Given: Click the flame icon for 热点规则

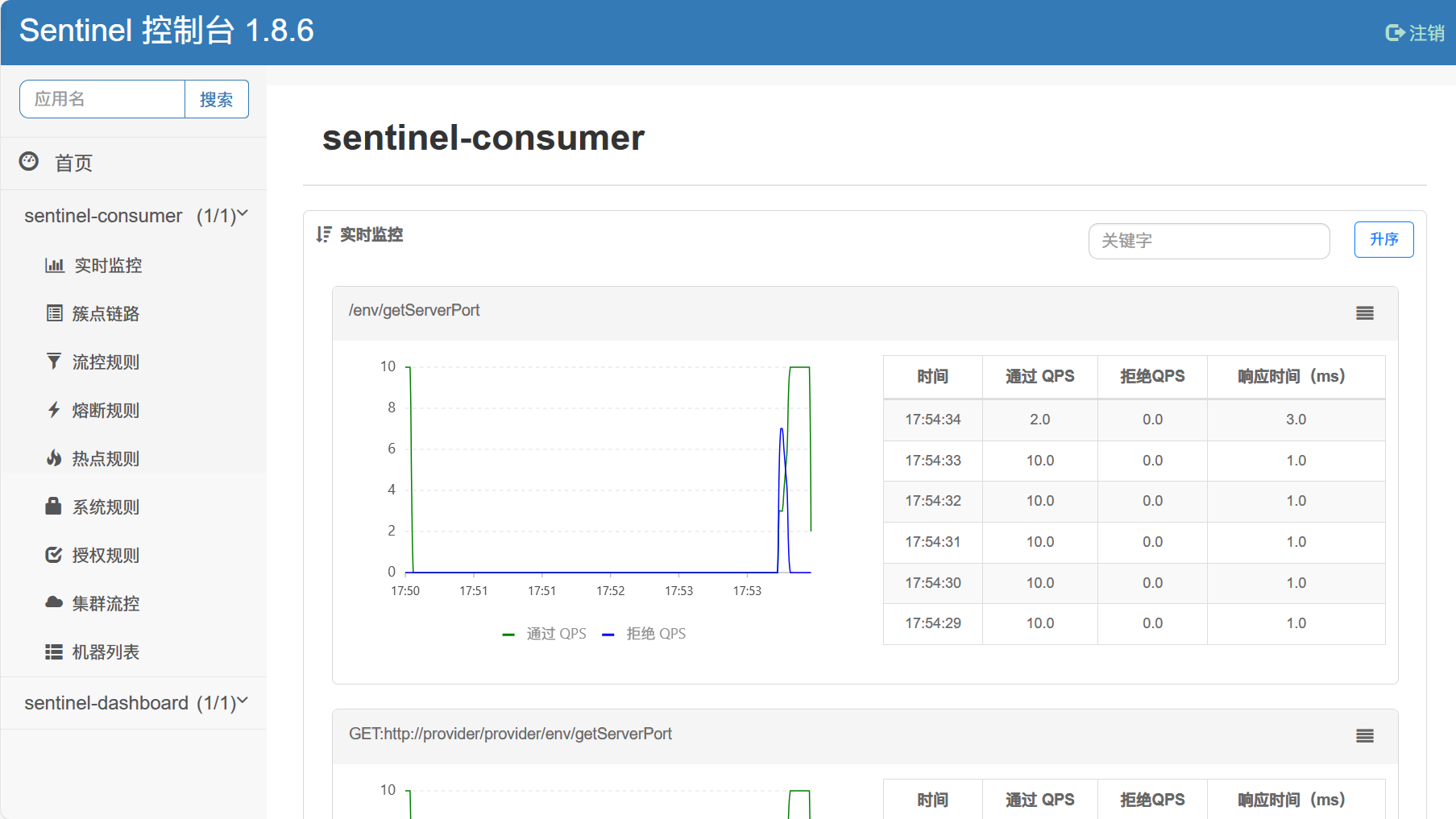Looking at the screenshot, I should point(54,458).
